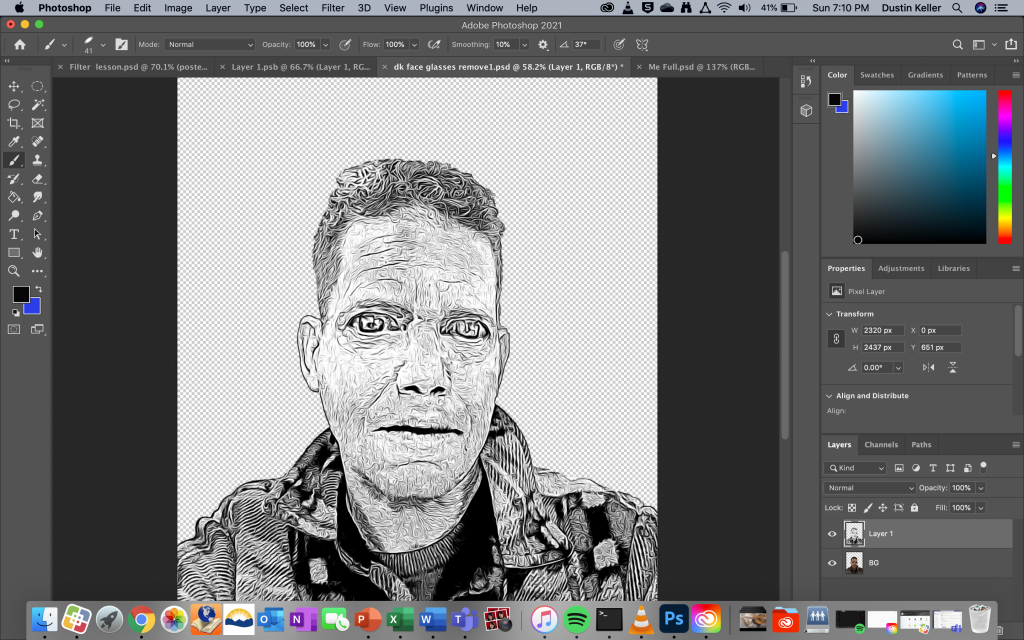The image size is (1024, 640).
Task: Open the Filter menu
Action: pyautogui.click(x=333, y=8)
